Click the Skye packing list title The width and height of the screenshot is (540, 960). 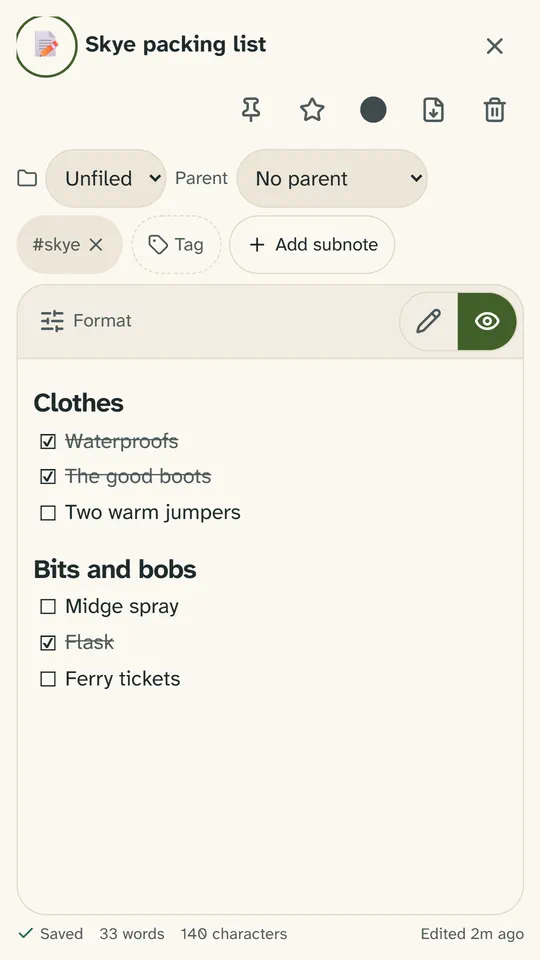[176, 44]
